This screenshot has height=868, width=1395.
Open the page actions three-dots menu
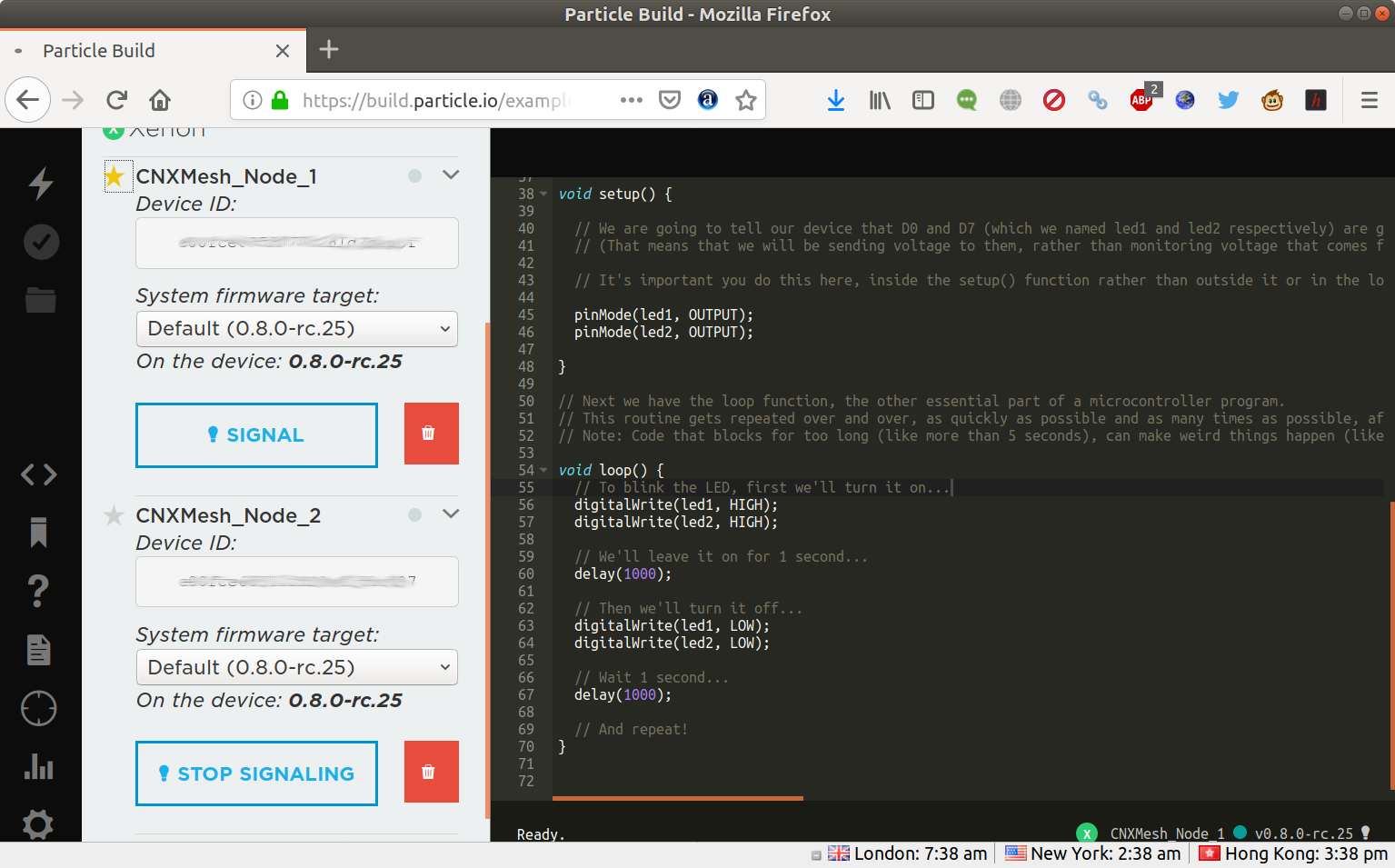(632, 100)
